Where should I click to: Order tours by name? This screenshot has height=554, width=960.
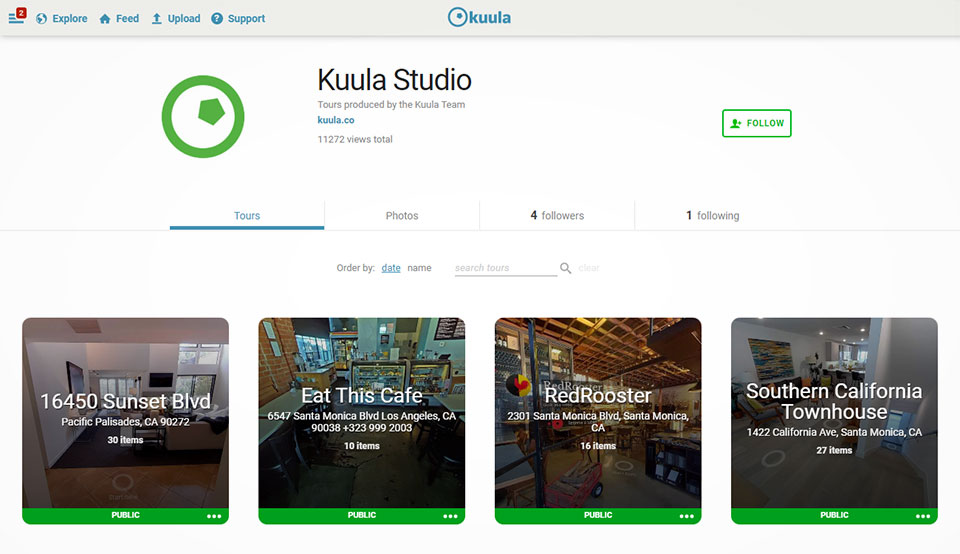419,268
